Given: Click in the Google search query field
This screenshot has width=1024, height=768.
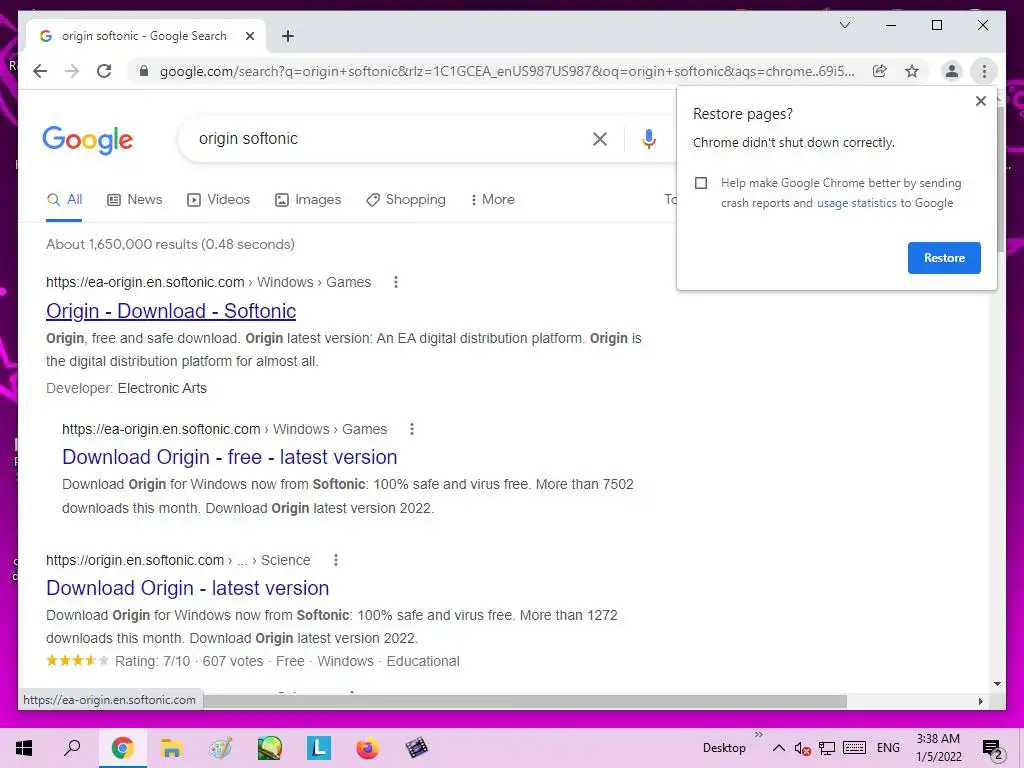Looking at the screenshot, I should click(385, 138).
